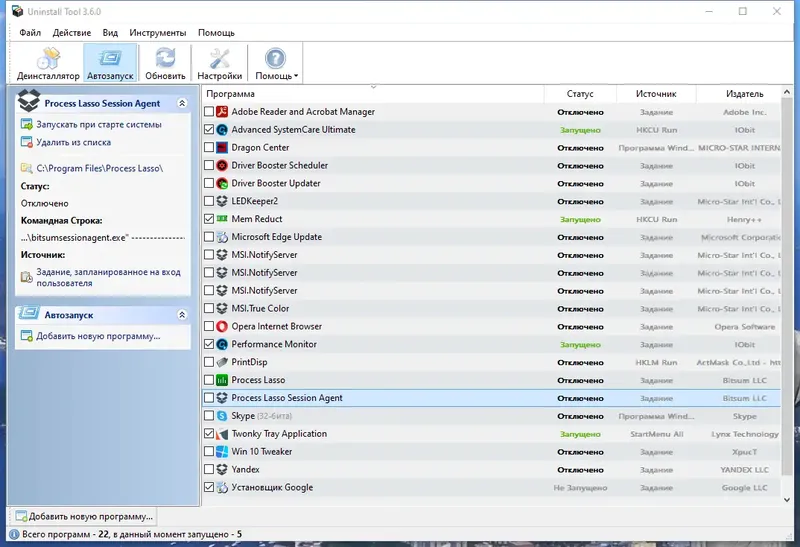Switch to Автозапуск toolbar section
Image resolution: width=800 pixels, height=547 pixels.
point(110,64)
